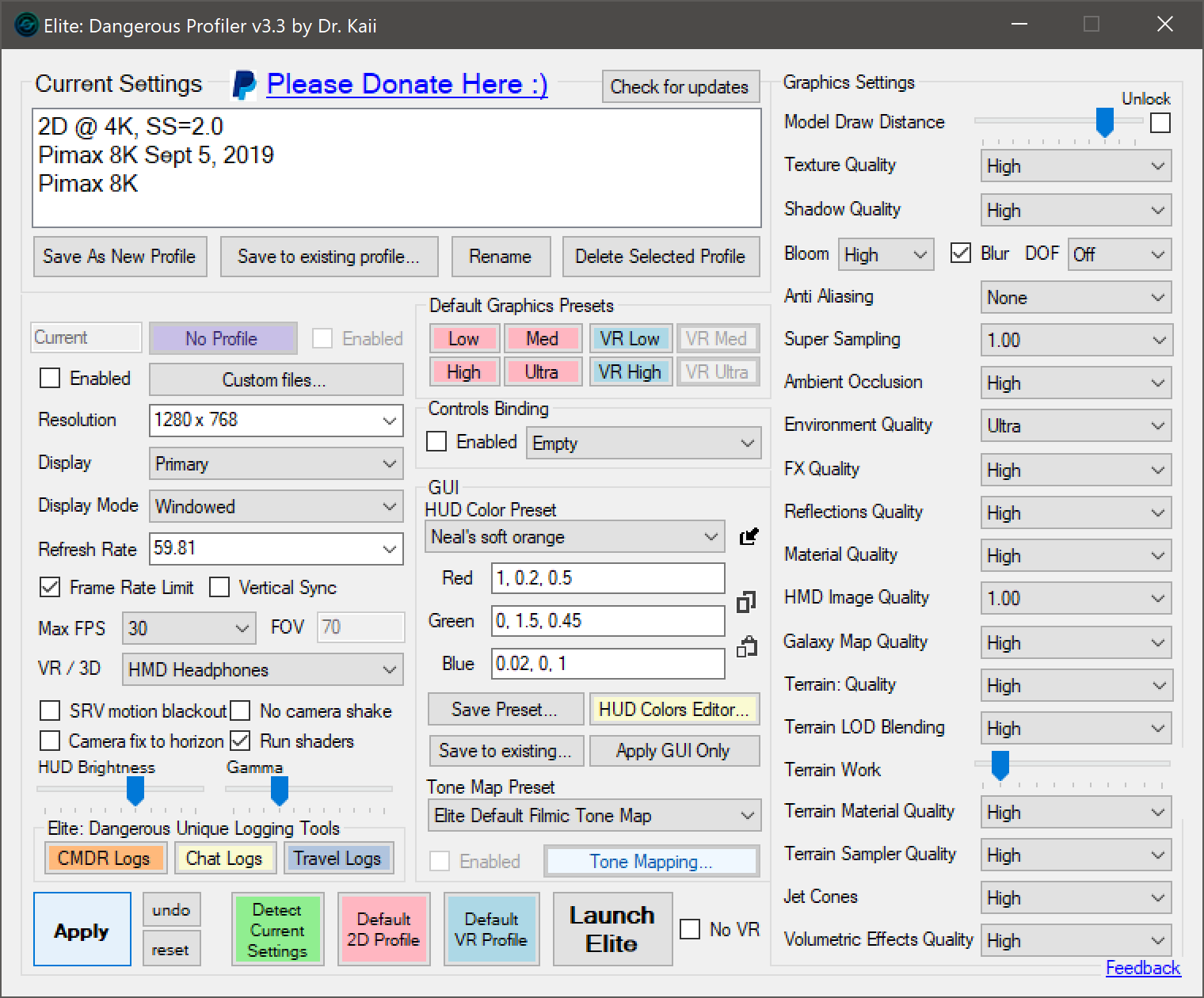Image resolution: width=1204 pixels, height=998 pixels.
Task: Open the Resolution dropdown
Action: click(x=276, y=421)
